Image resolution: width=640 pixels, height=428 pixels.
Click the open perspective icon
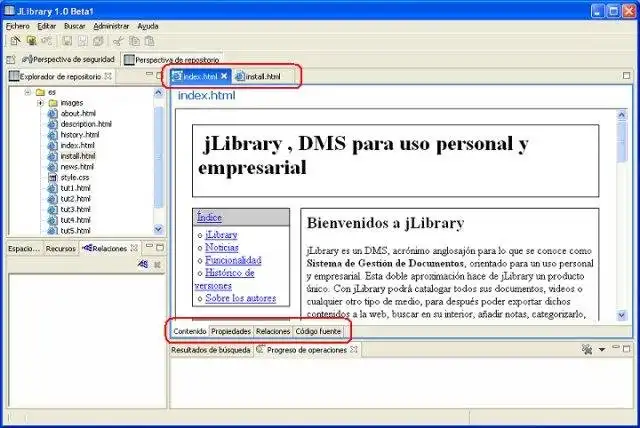[11, 60]
